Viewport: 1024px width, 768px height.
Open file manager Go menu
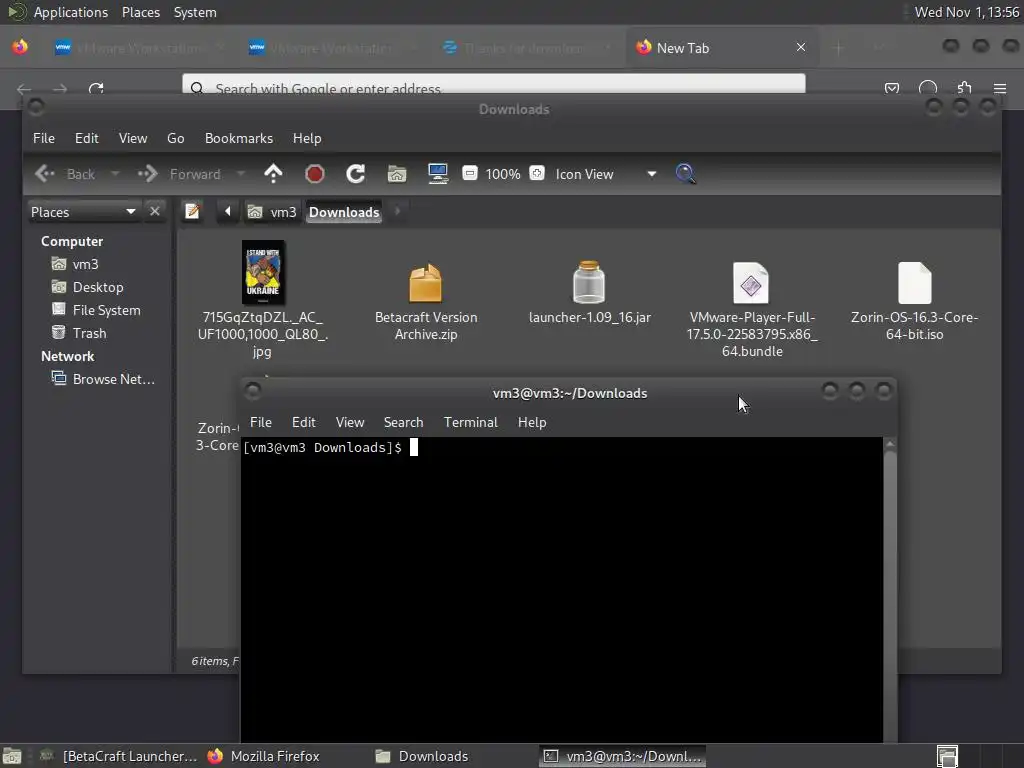point(176,138)
